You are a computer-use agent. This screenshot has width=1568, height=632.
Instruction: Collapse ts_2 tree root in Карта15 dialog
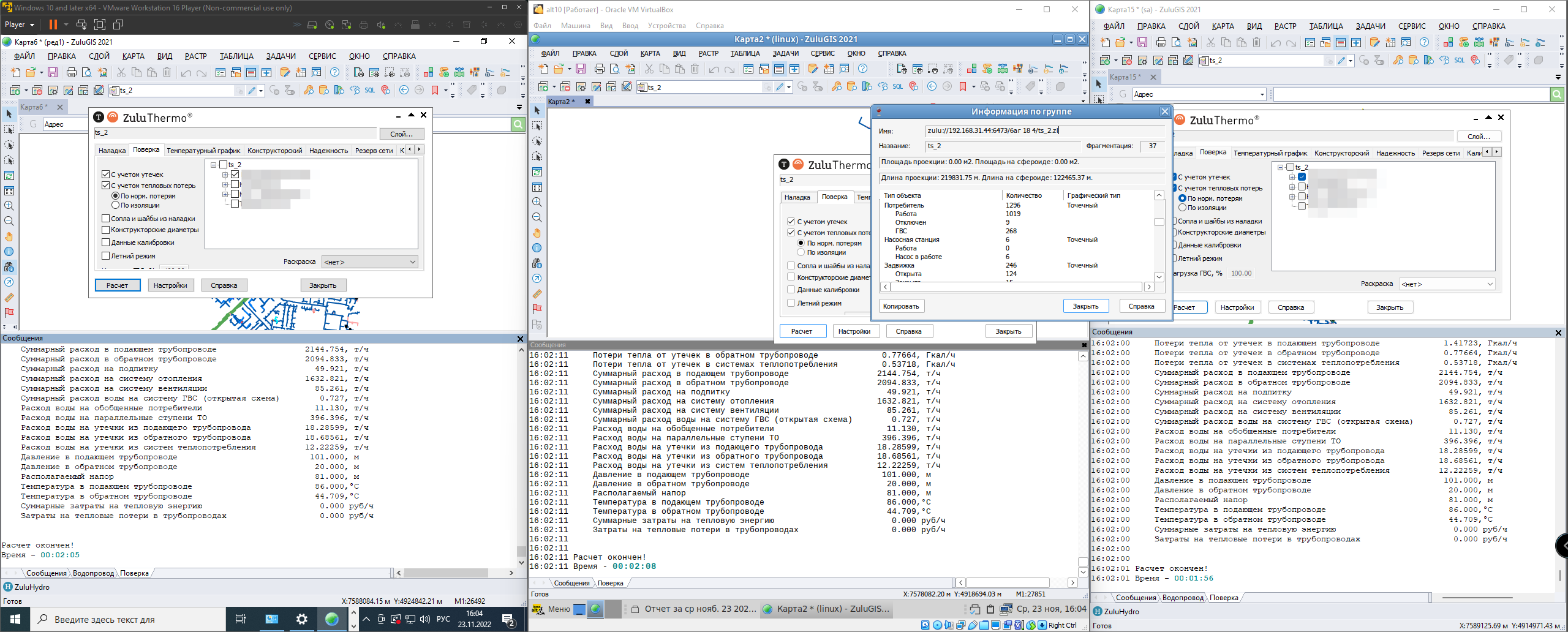1281,167
